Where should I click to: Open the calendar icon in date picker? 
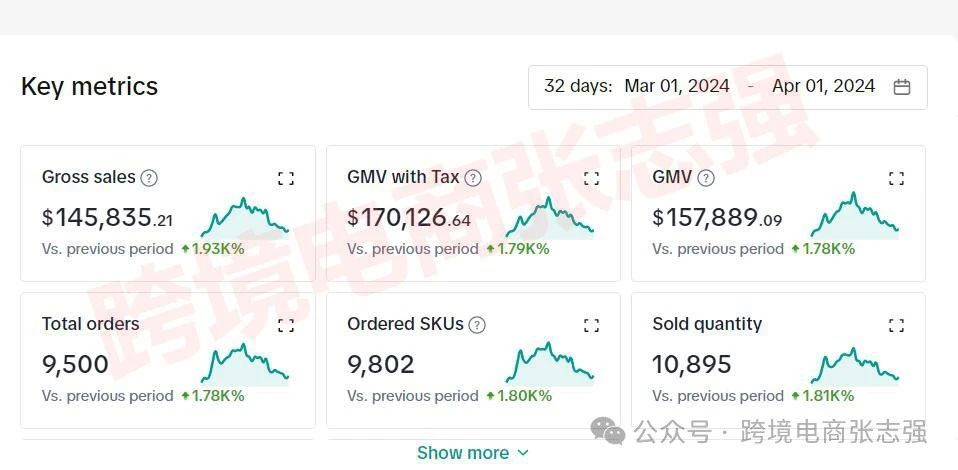902,87
